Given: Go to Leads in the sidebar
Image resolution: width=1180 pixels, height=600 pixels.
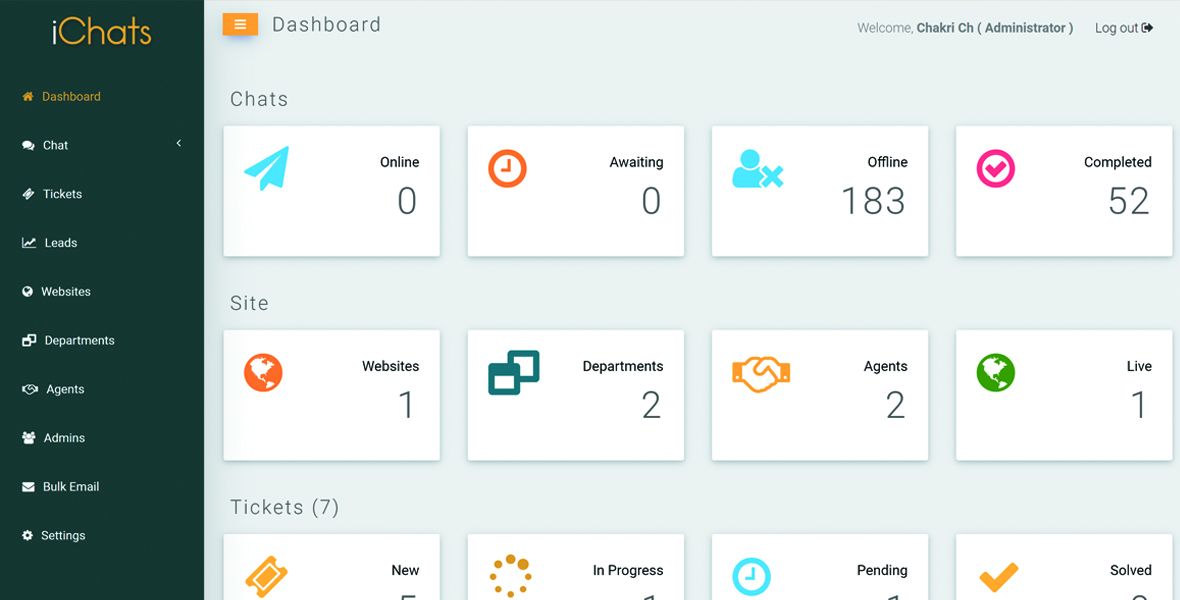Looking at the screenshot, I should coord(60,243).
